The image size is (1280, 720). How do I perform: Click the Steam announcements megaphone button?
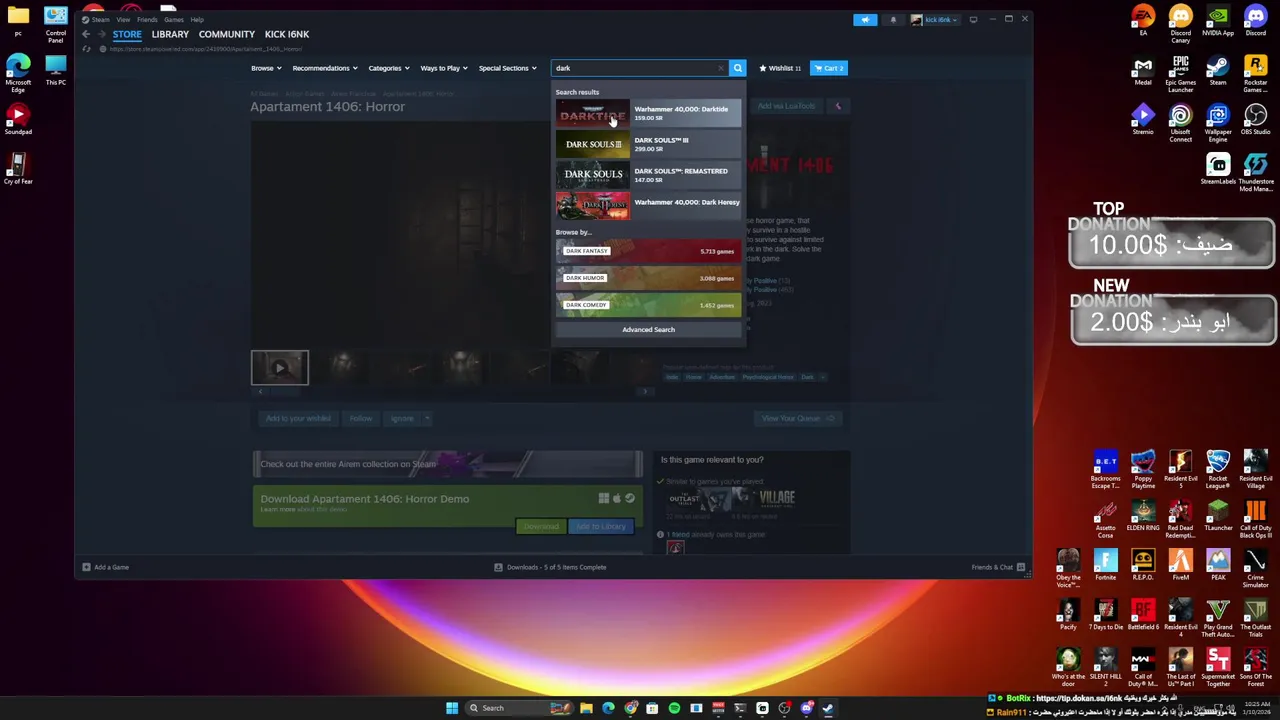[x=865, y=19]
